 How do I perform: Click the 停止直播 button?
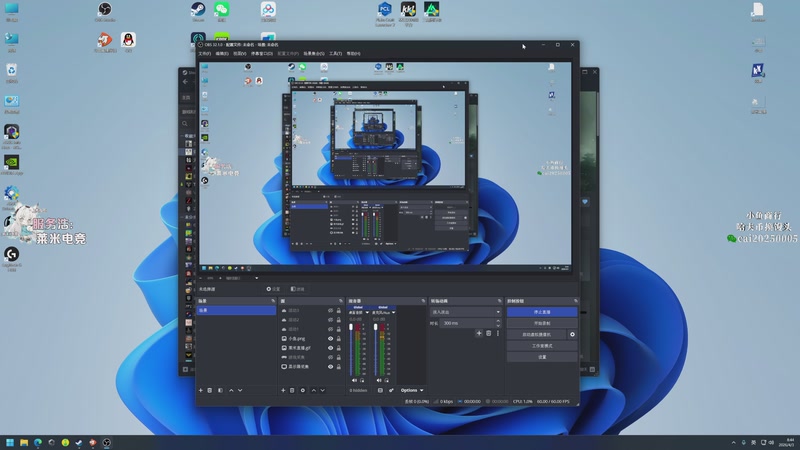[541, 312]
